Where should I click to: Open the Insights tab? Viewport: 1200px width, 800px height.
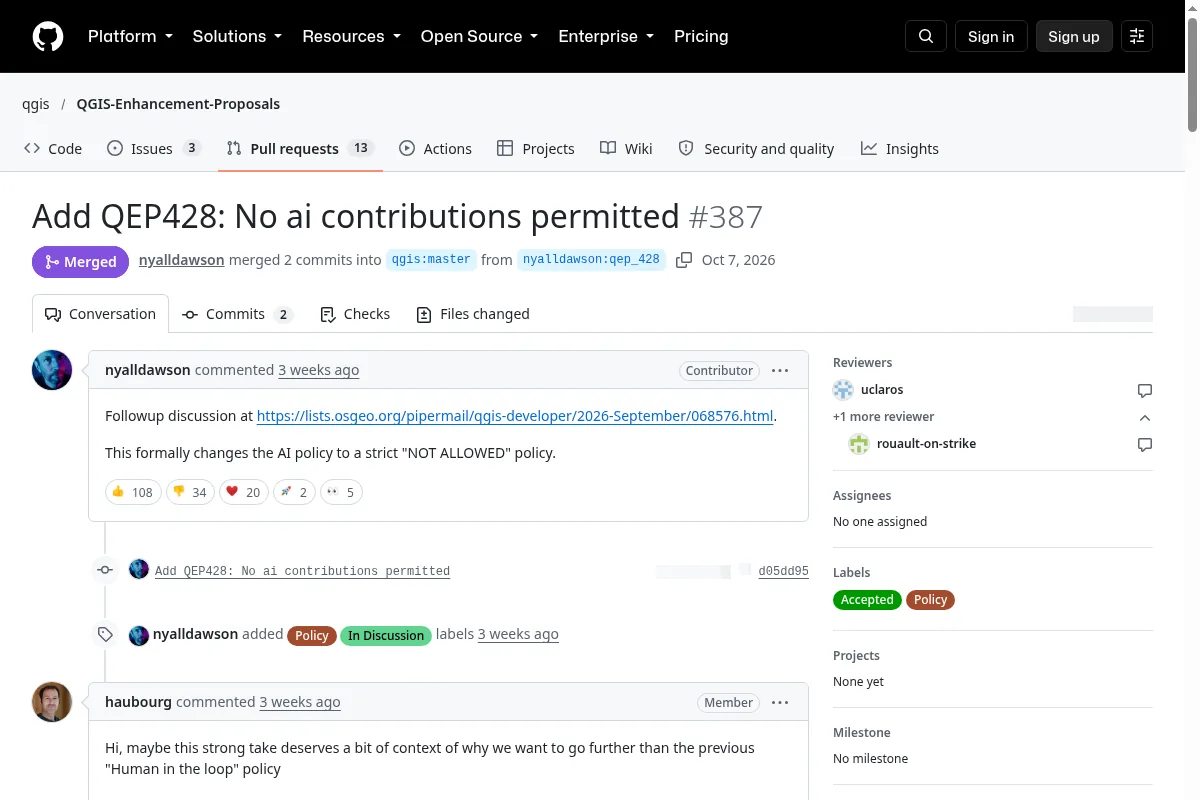(x=900, y=149)
